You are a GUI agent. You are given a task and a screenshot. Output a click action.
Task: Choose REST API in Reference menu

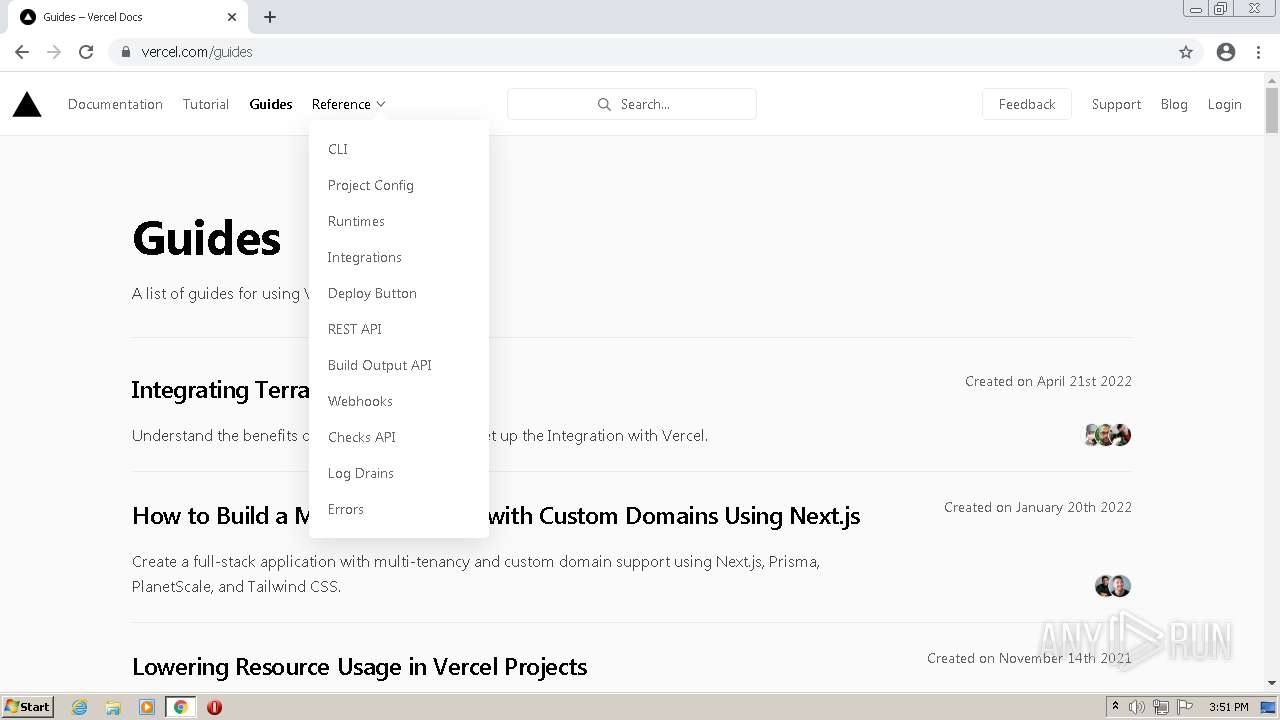(x=355, y=329)
